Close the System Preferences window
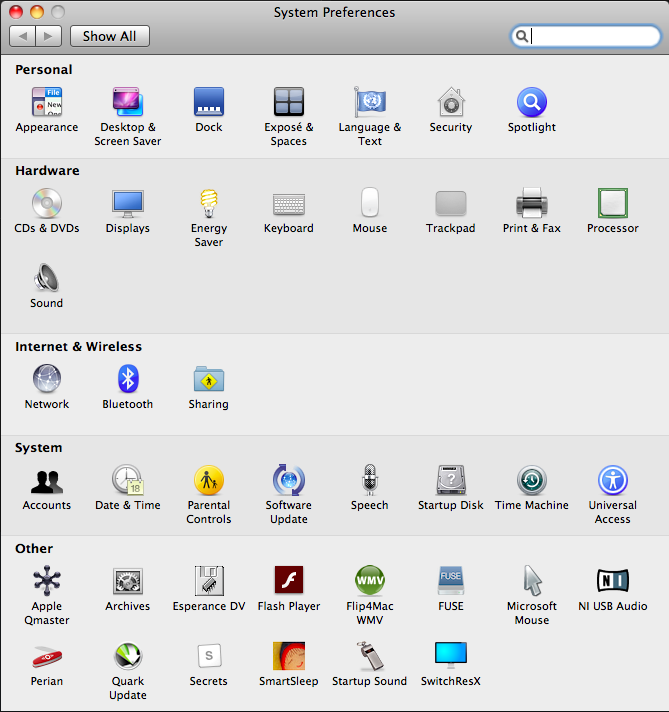This screenshot has width=669, height=712. [16, 12]
